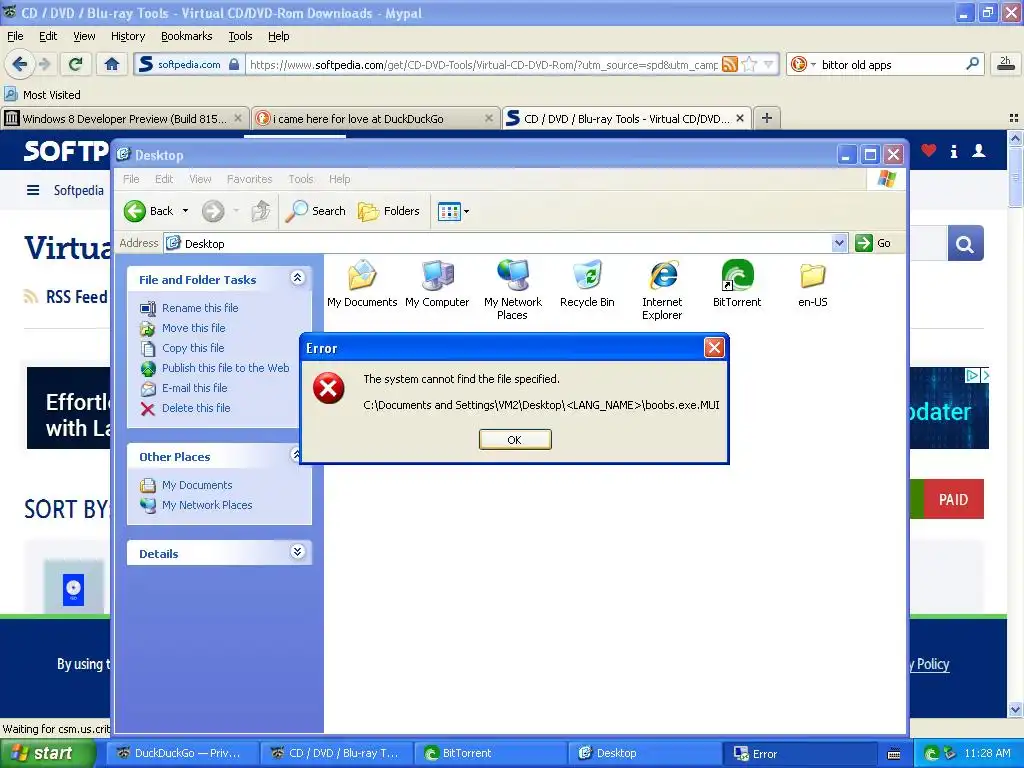Click Mypal's reload button

[76, 64]
